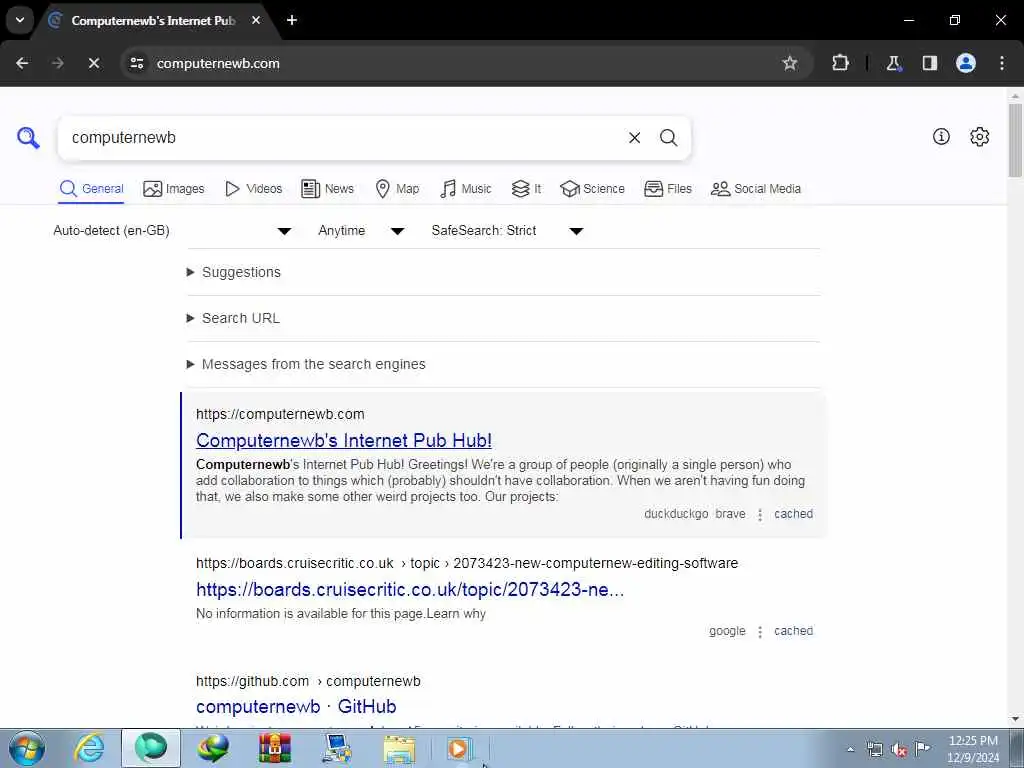Open Computernewb's Internet Pub Hub! result
The width and height of the screenshot is (1024, 768).
coord(344,440)
